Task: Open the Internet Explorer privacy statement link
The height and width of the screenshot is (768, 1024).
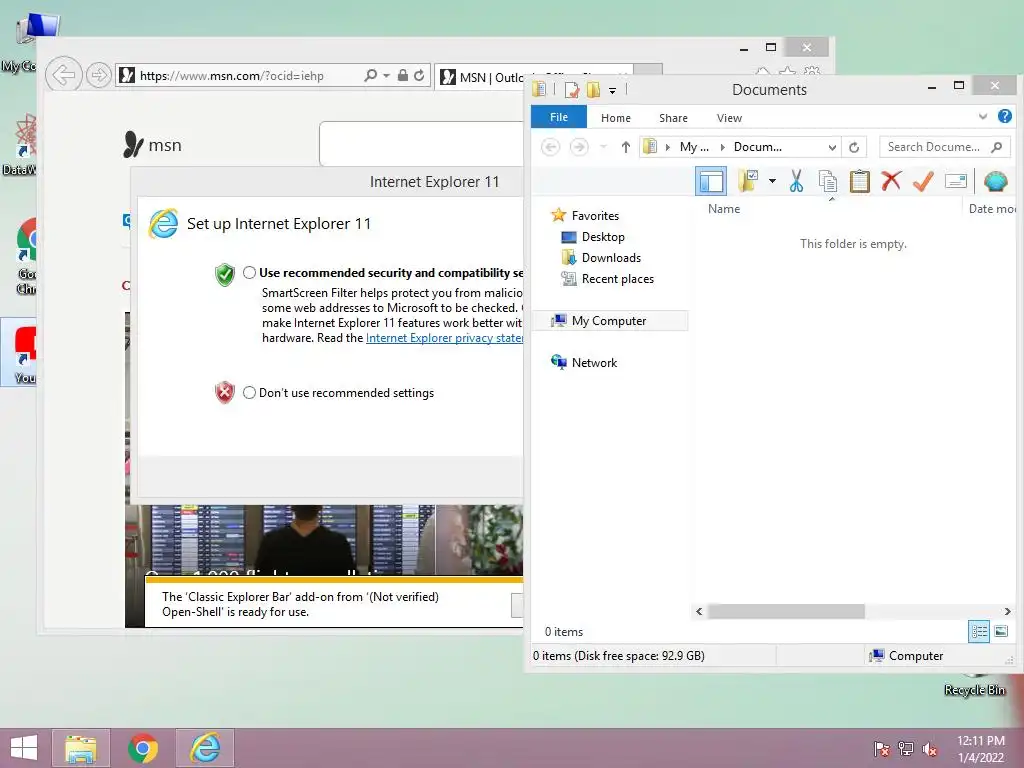Action: [444, 338]
